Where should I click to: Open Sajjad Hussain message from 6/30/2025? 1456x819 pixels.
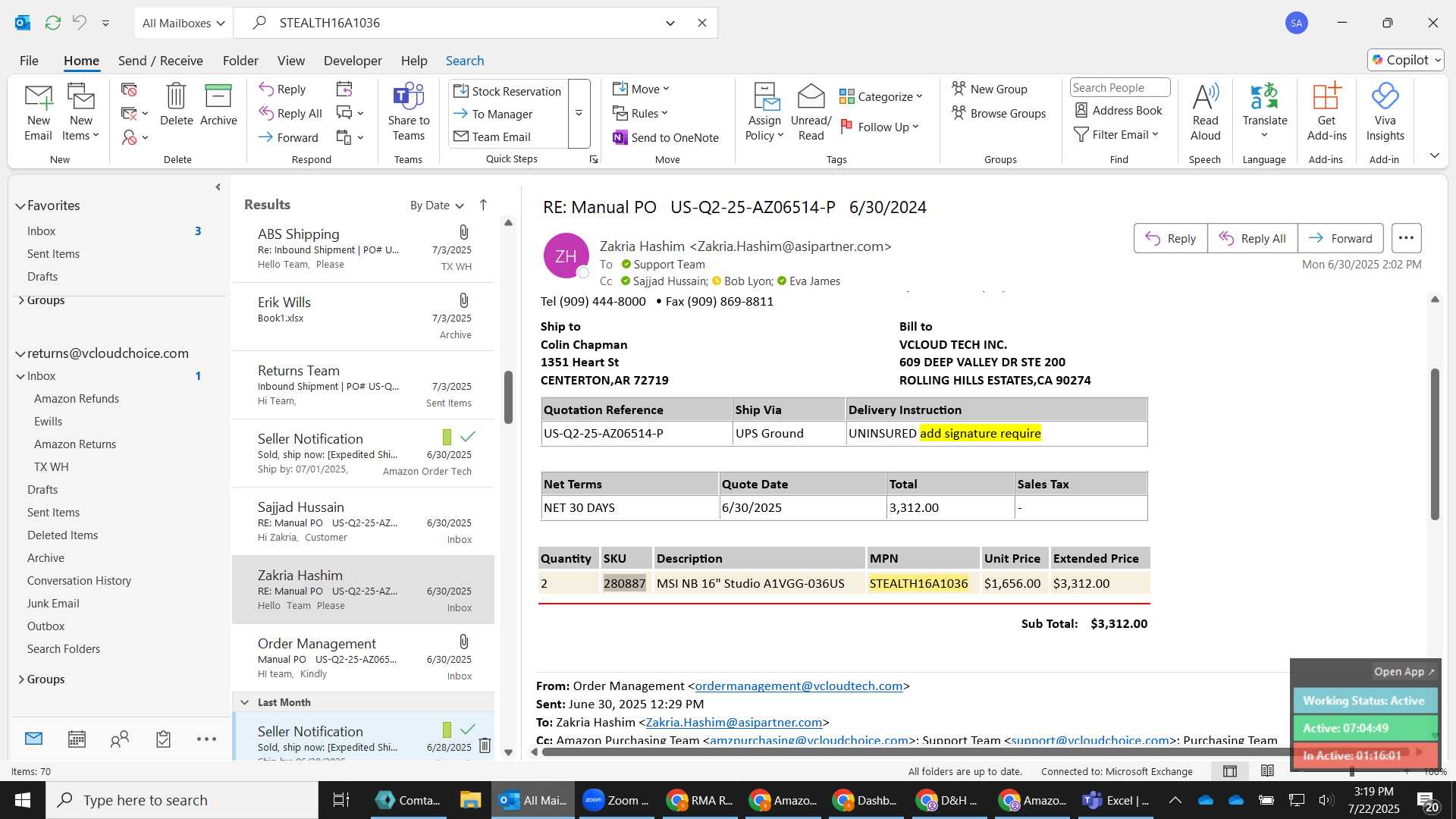[x=363, y=522]
